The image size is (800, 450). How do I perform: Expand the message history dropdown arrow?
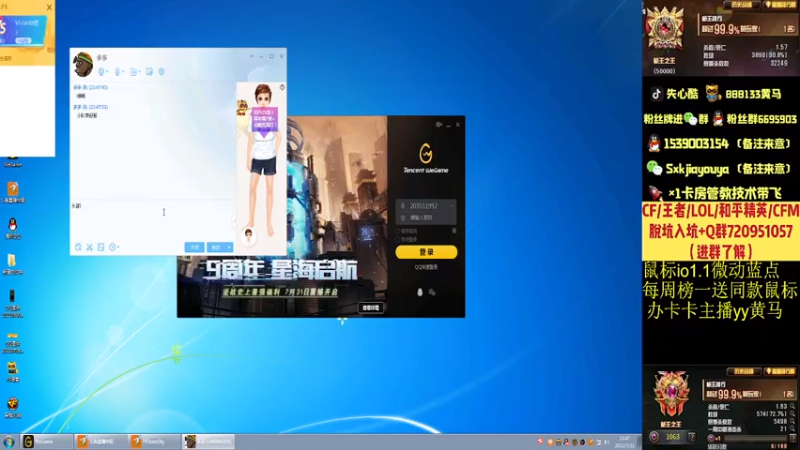(118, 247)
